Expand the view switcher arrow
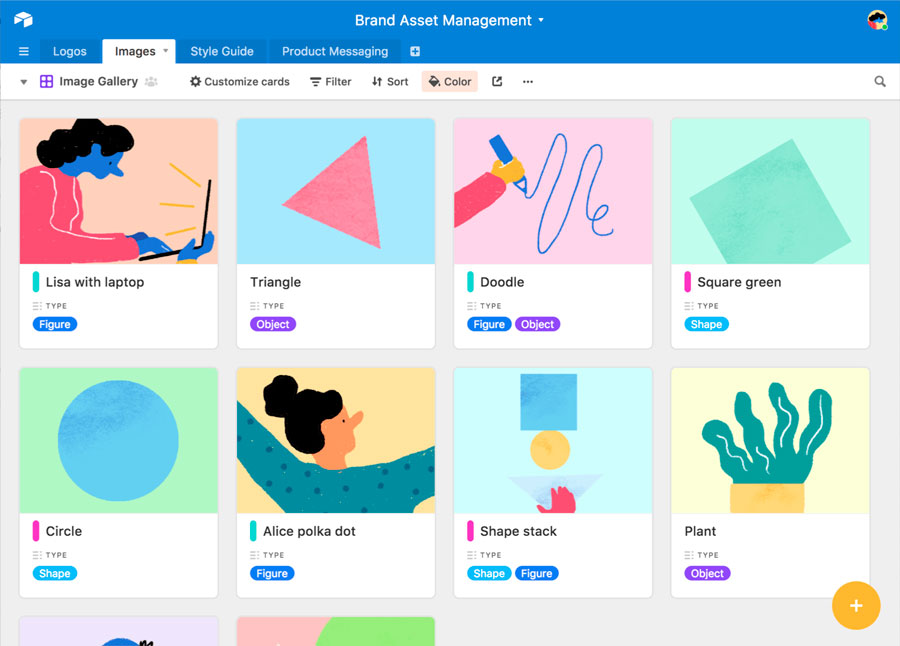900x646 pixels. pyautogui.click(x=24, y=82)
